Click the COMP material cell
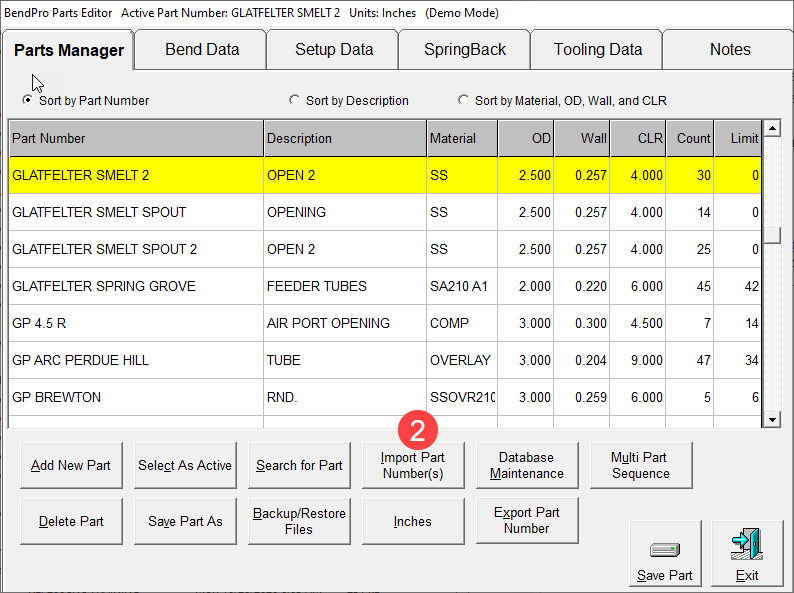Viewport: 794px width, 593px height. pyautogui.click(x=462, y=323)
